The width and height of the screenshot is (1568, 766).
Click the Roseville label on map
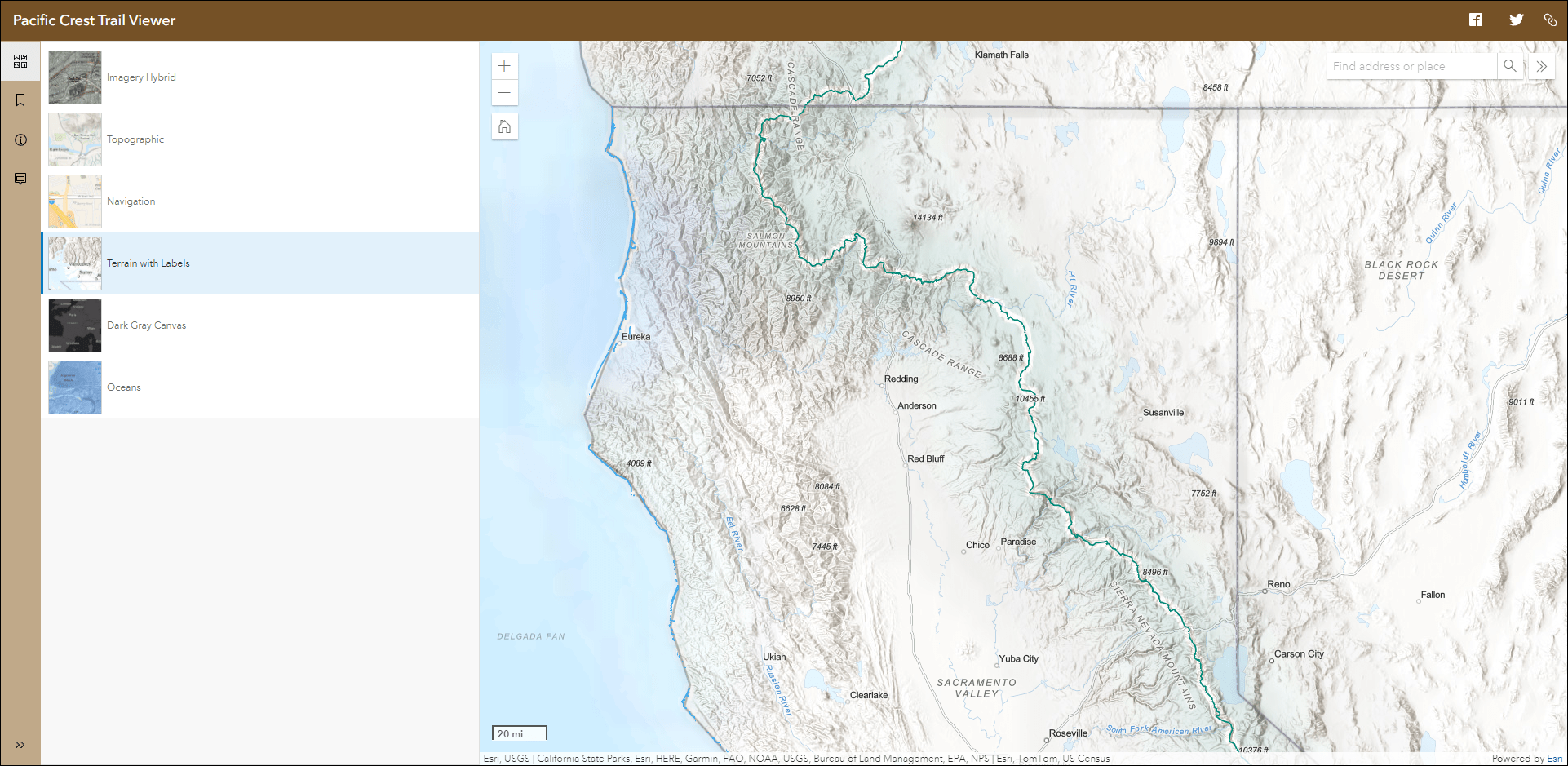(1069, 733)
